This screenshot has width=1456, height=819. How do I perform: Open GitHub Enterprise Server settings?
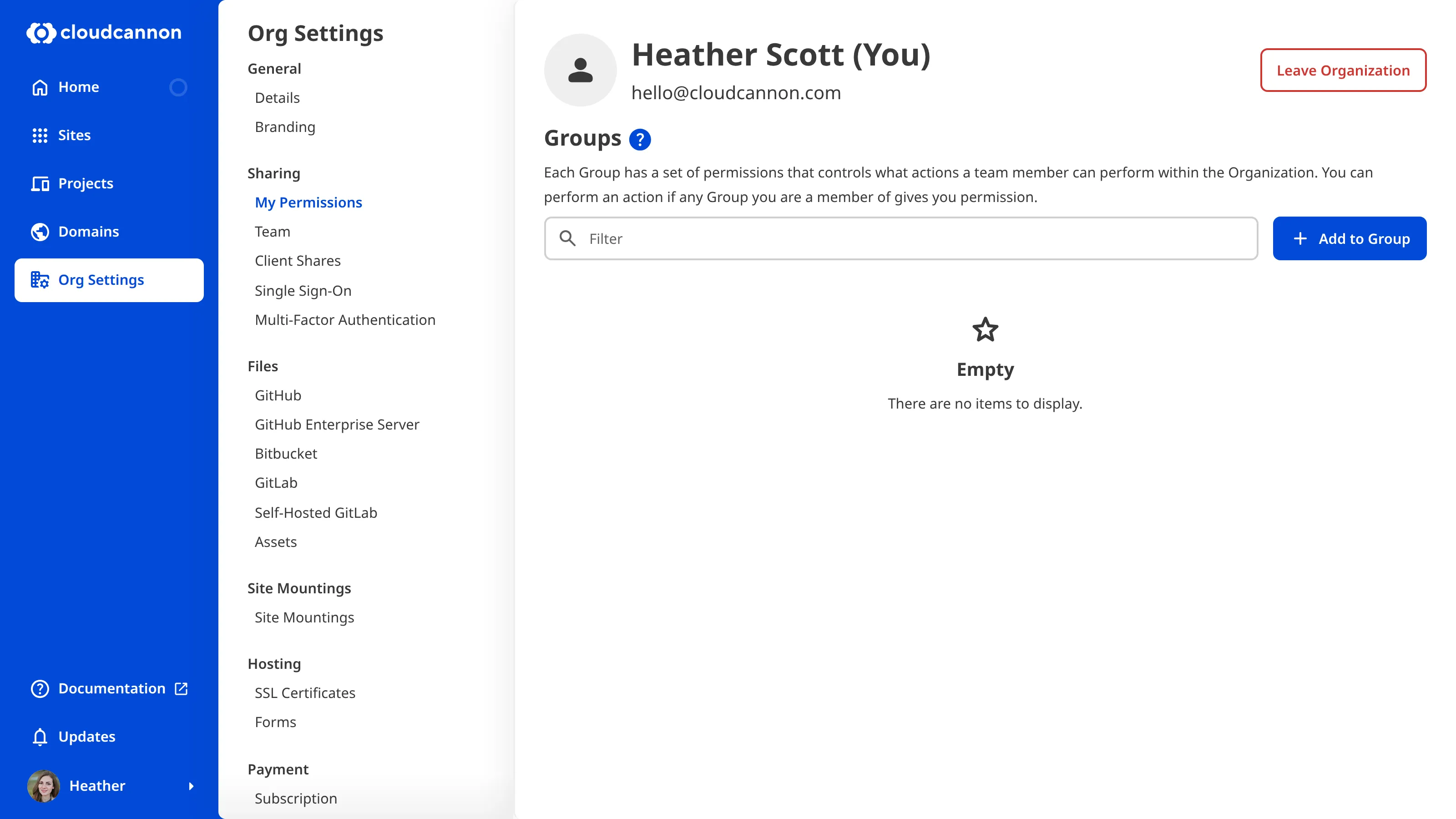(x=337, y=425)
